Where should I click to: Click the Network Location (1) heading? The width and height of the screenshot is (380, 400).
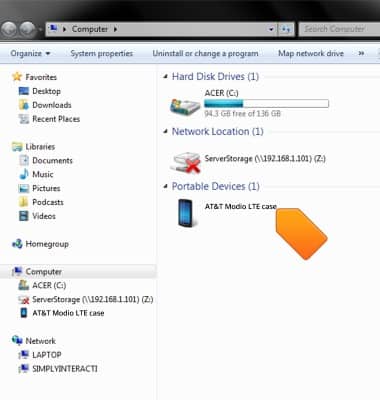click(x=217, y=132)
